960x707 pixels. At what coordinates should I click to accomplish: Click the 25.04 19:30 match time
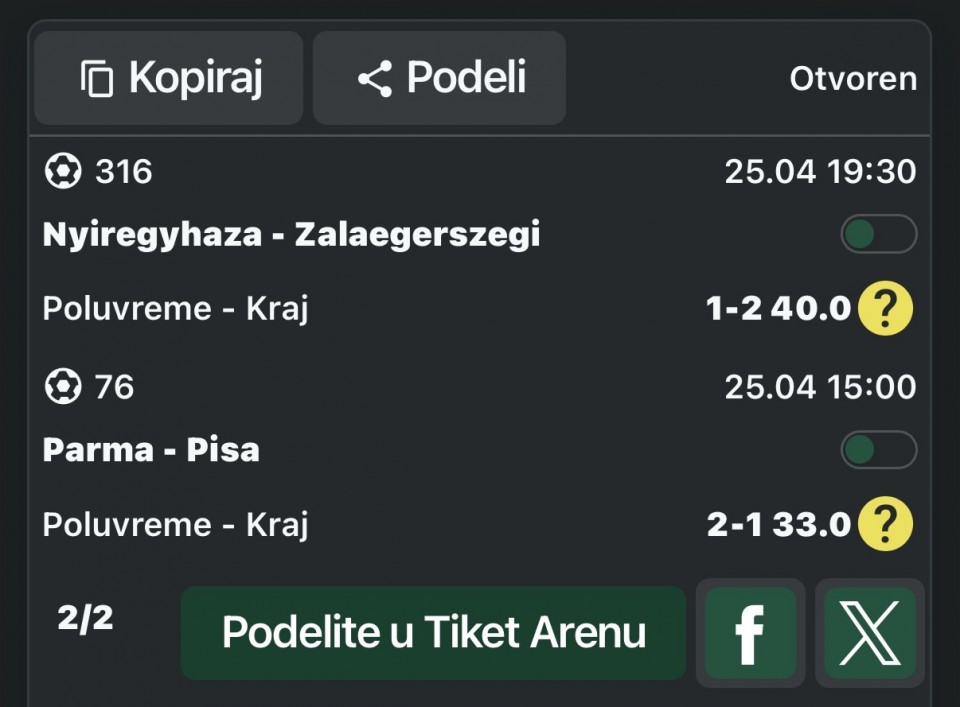coord(820,172)
